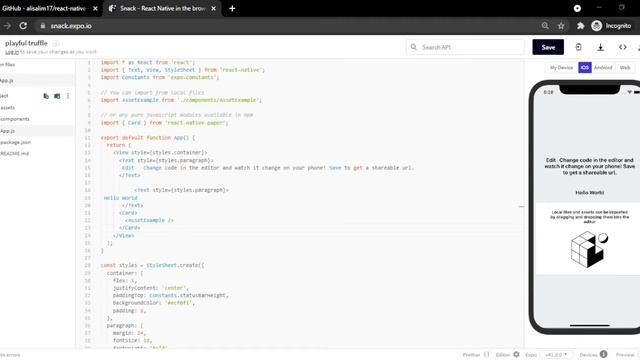Click the cube image in phone preview
The width and height of the screenshot is (640, 360).
(589, 249)
